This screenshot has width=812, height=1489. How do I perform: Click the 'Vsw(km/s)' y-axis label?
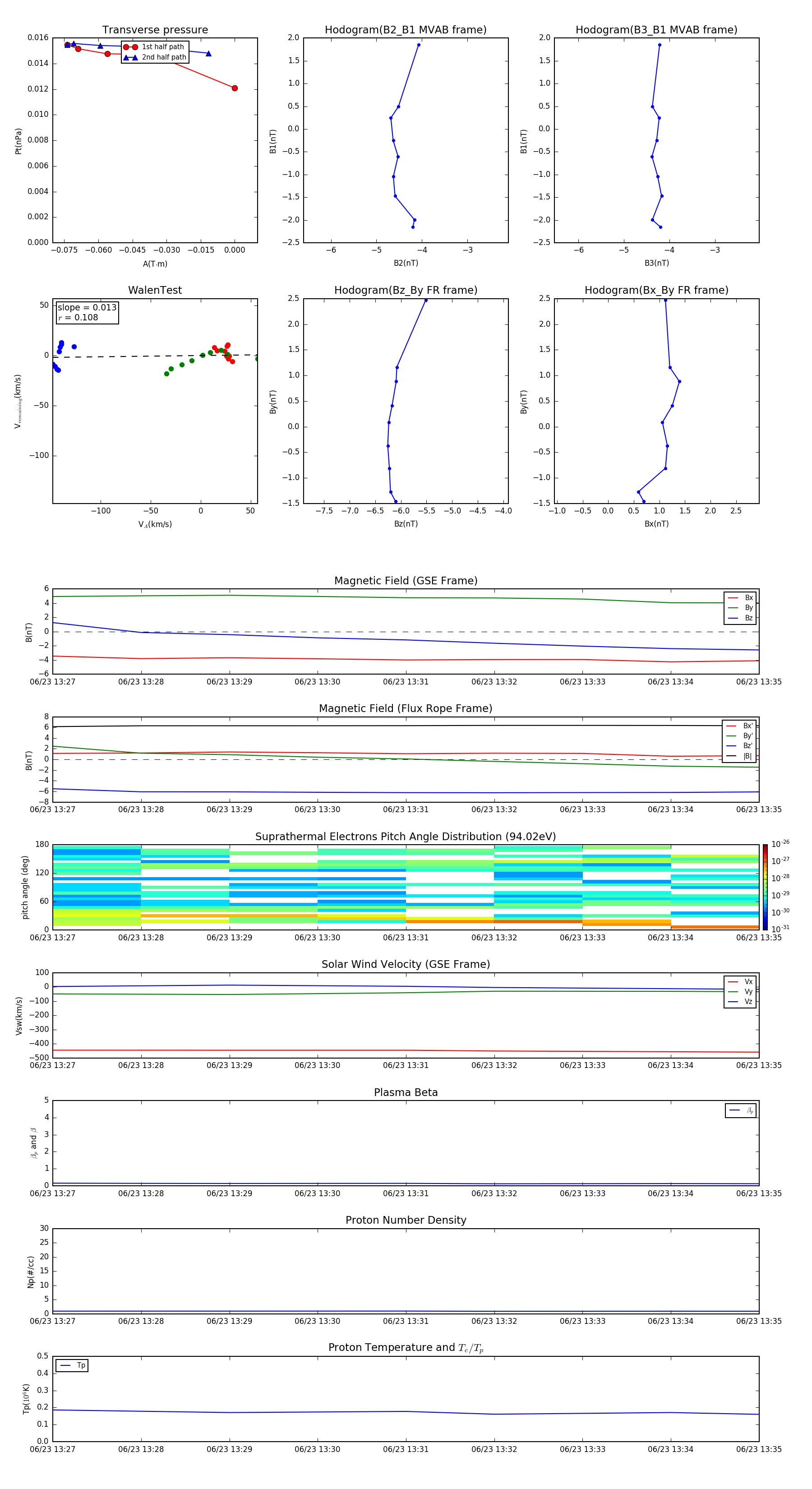[x=18, y=1016]
